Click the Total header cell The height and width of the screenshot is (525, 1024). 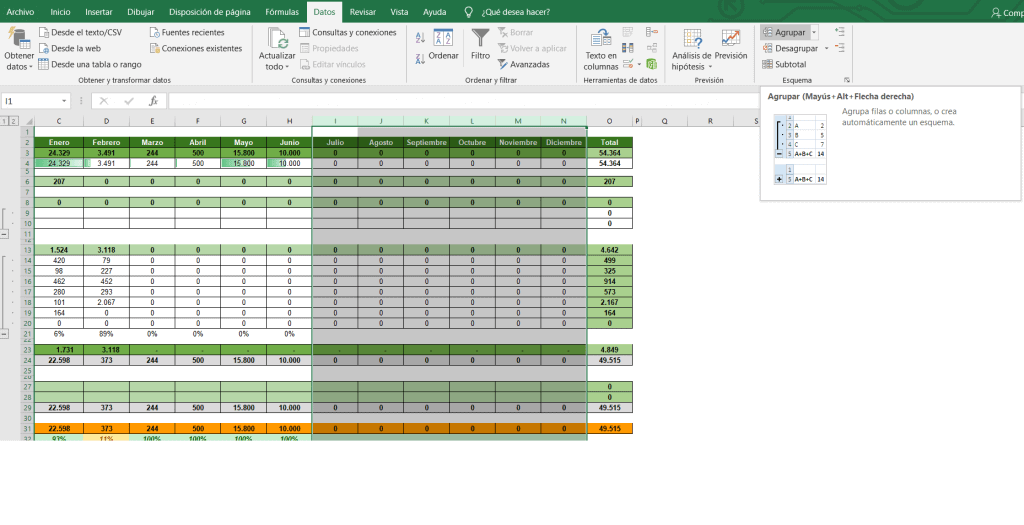click(x=609, y=142)
